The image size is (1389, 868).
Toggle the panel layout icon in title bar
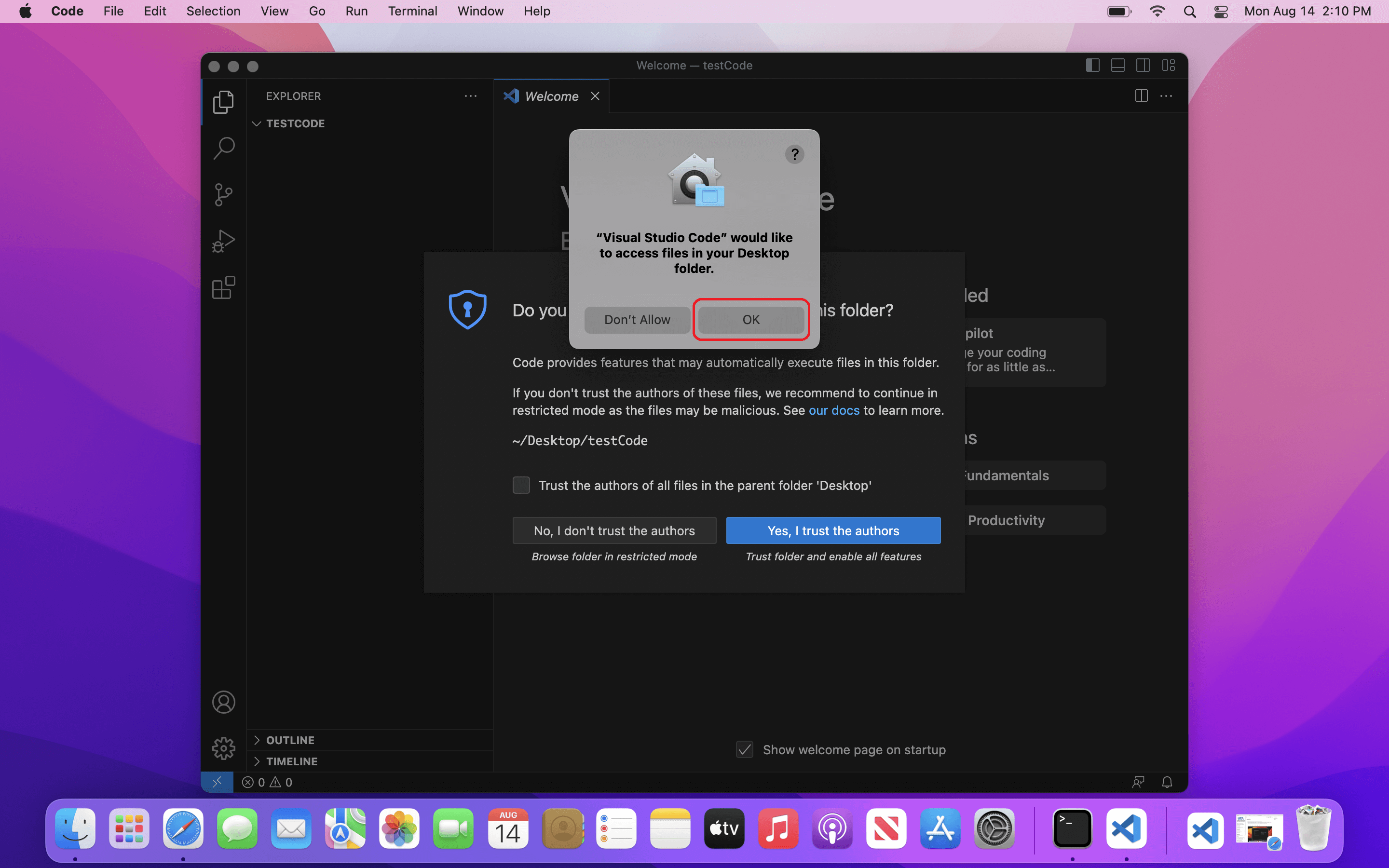click(x=1117, y=66)
